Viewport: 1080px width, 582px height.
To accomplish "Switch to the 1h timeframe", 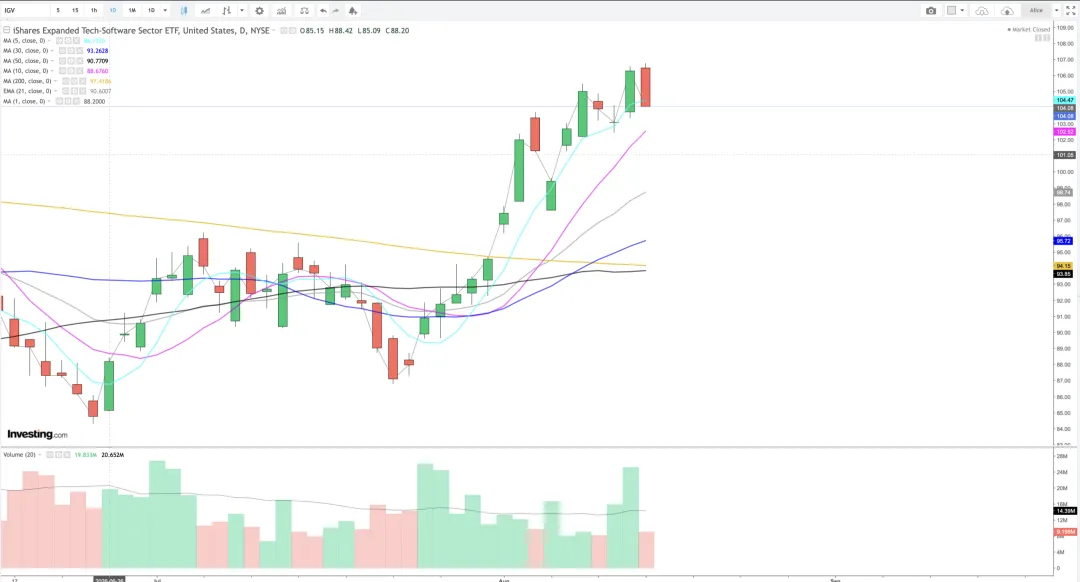I will click(x=94, y=10).
